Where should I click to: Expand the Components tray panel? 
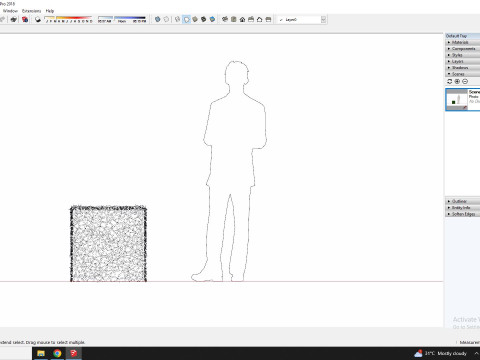click(463, 49)
